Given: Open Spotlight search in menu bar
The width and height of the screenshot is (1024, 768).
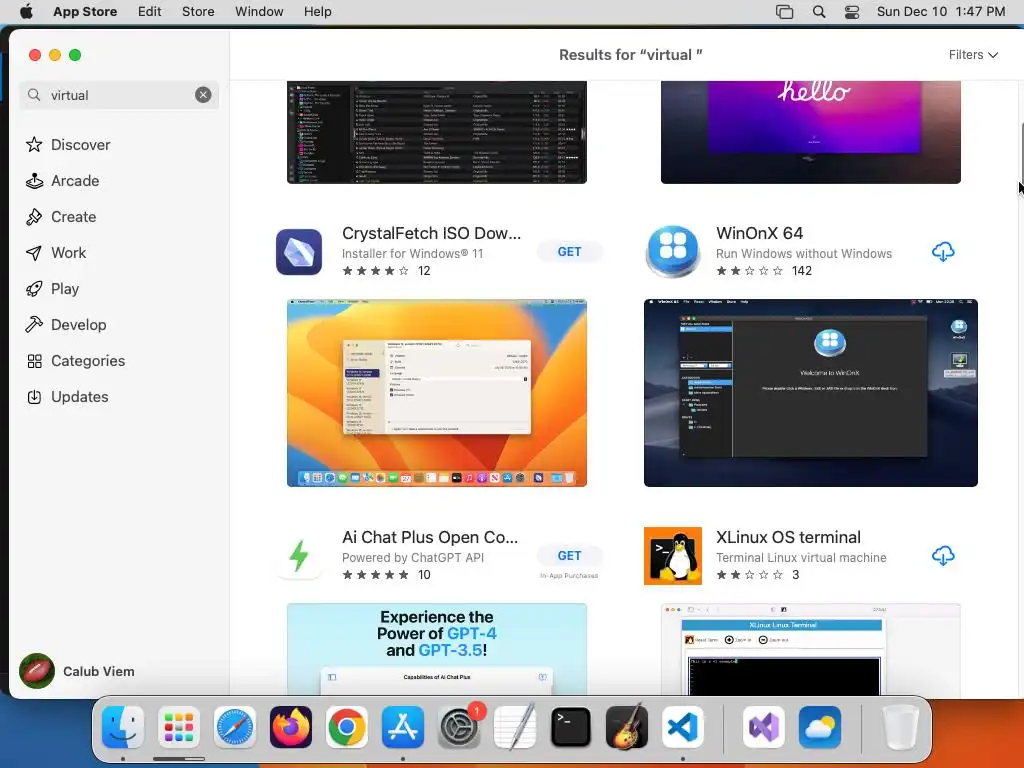Looking at the screenshot, I should pyautogui.click(x=819, y=12).
